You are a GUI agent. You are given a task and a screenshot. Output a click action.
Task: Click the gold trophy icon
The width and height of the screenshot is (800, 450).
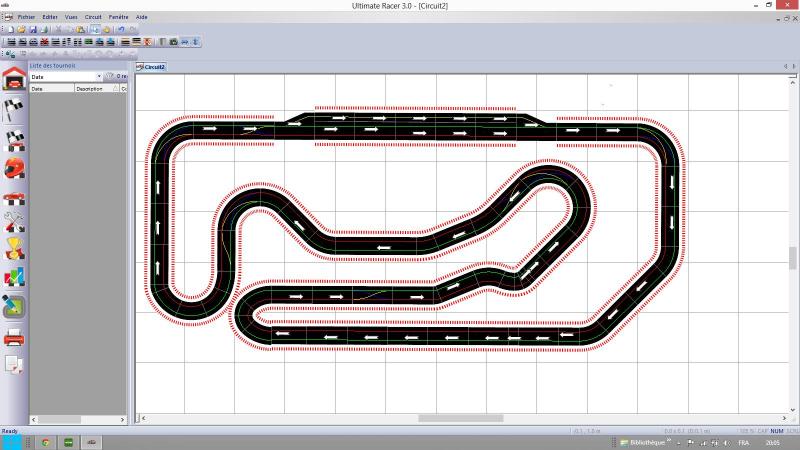click(14, 248)
